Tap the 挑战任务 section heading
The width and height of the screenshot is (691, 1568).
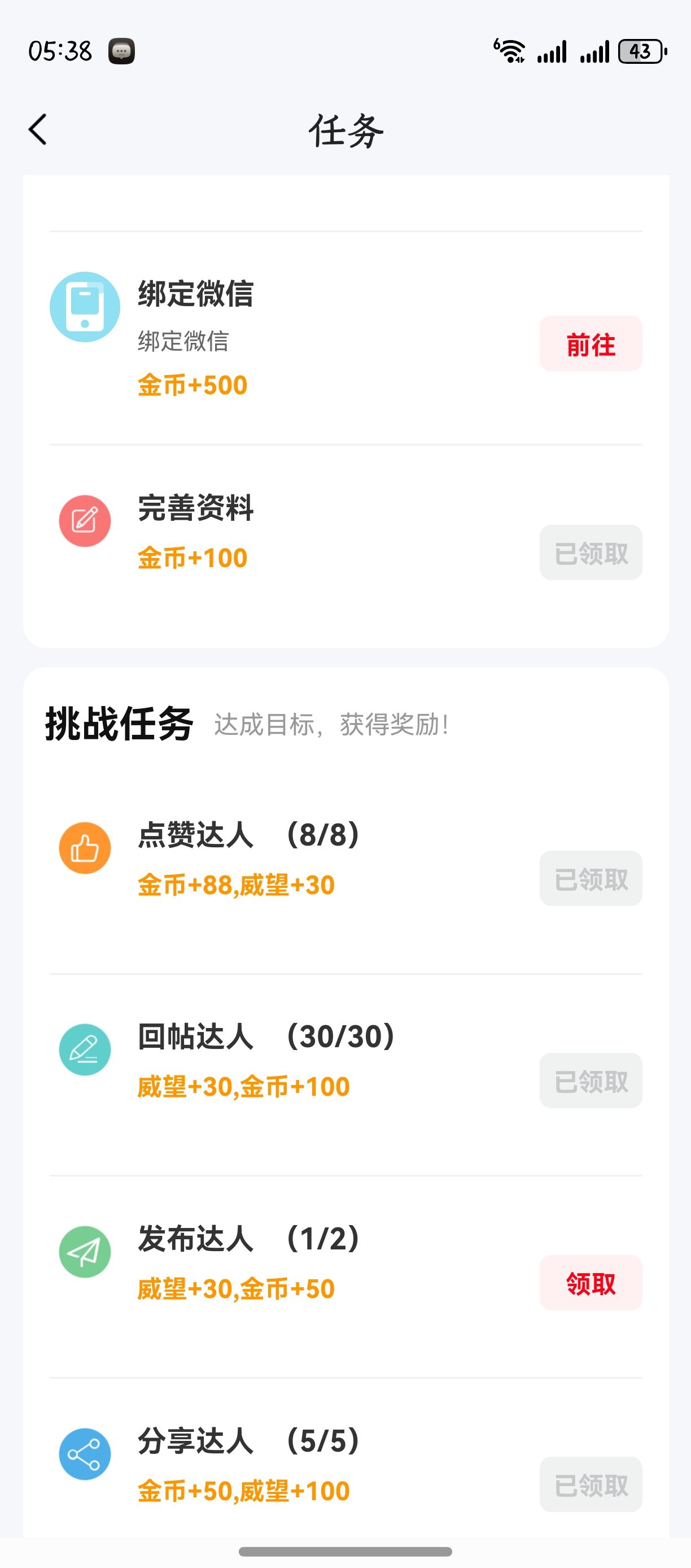tap(119, 724)
